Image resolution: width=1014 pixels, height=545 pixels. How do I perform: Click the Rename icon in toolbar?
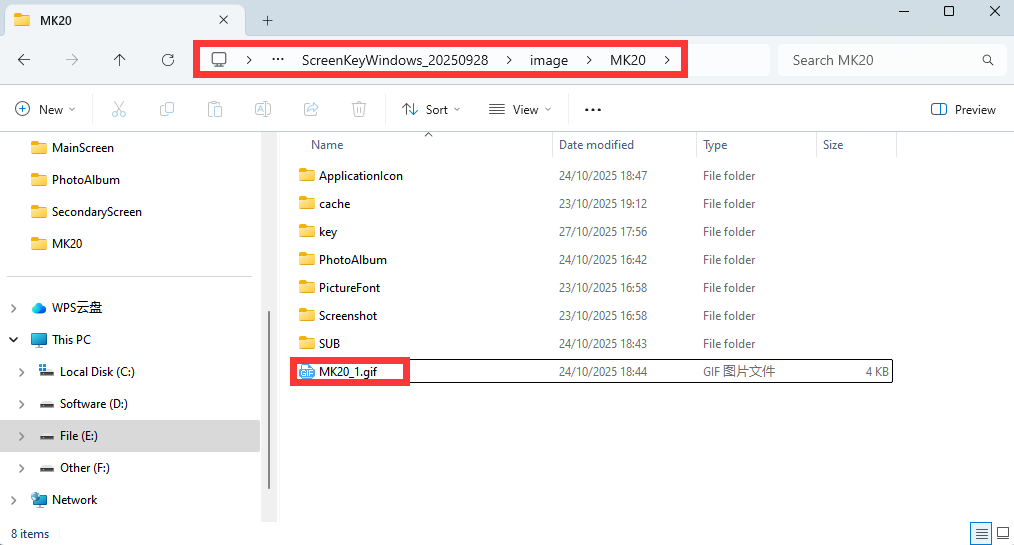click(x=262, y=109)
